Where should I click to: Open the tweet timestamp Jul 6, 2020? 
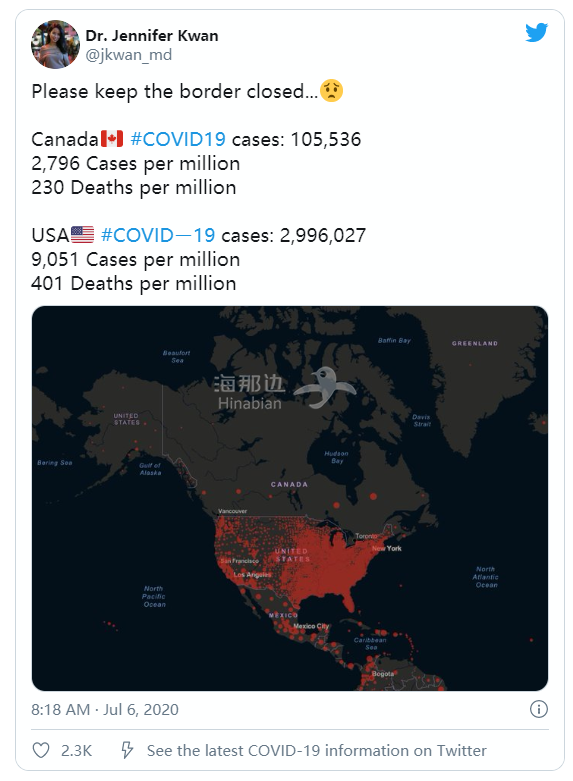point(141,709)
